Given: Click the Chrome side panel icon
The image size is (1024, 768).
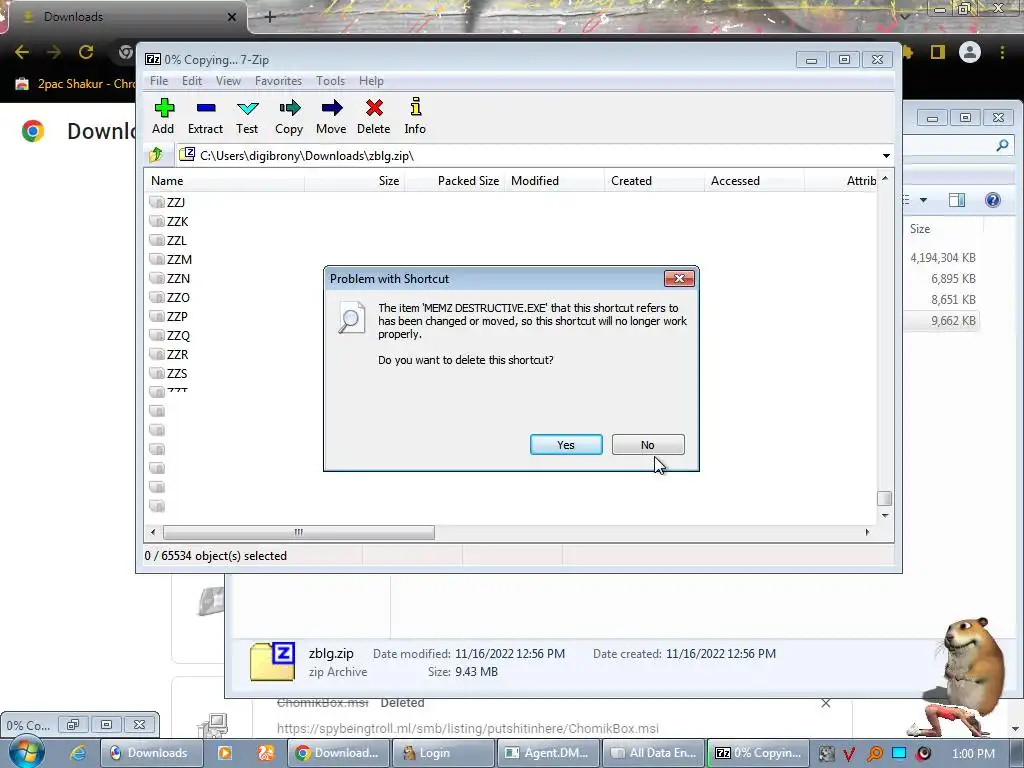Looking at the screenshot, I should [938, 52].
